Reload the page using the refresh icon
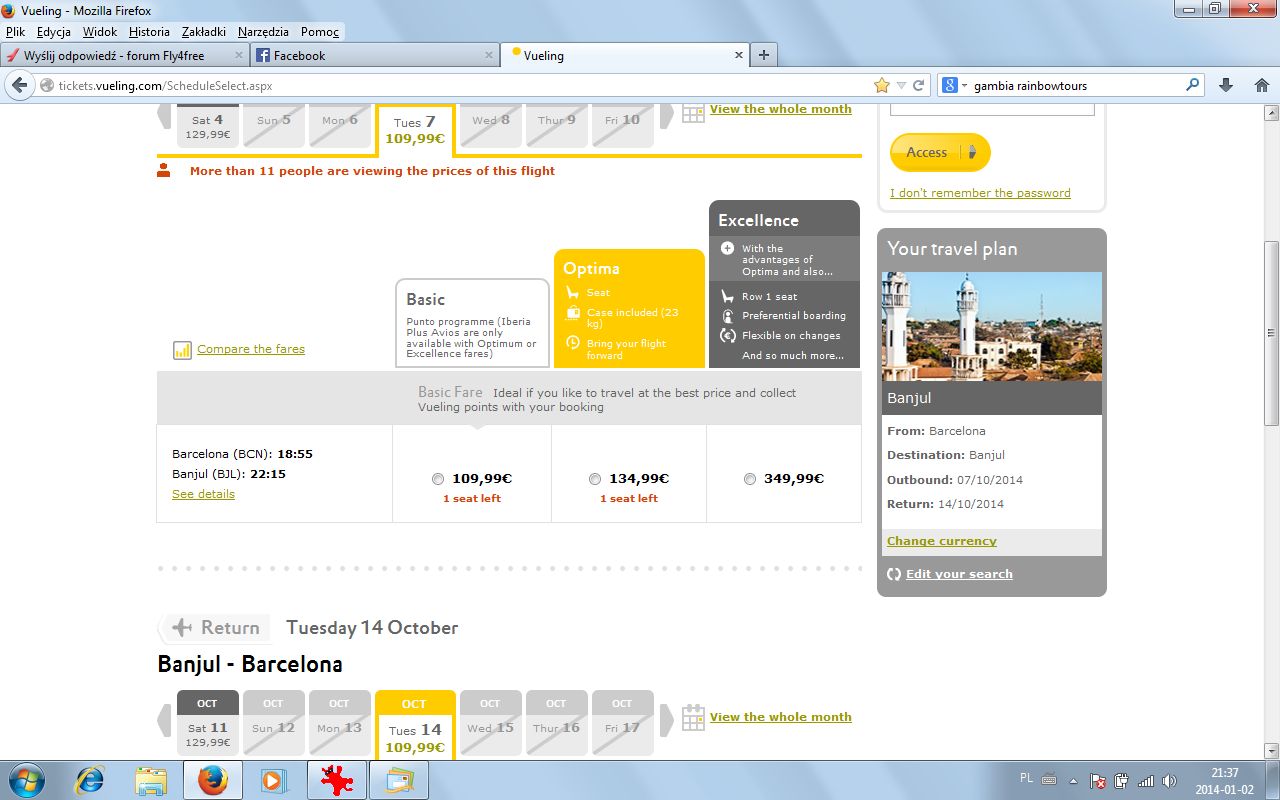The height and width of the screenshot is (800, 1280). coord(918,85)
